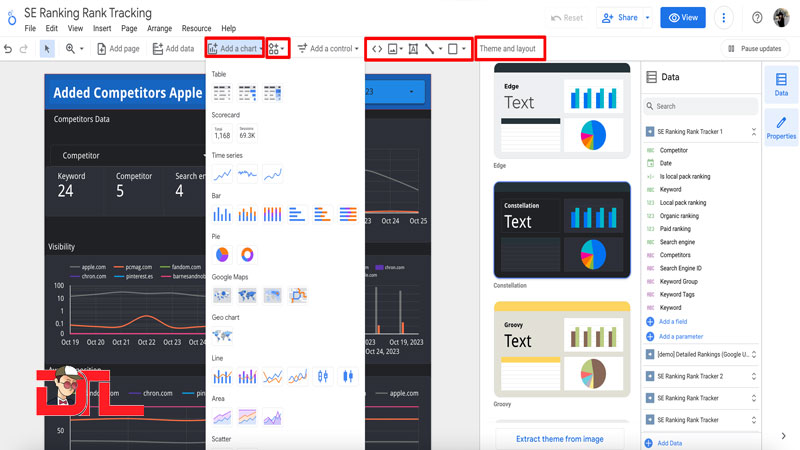
Task: Open the Add a control dropdown
Action: 327,48
